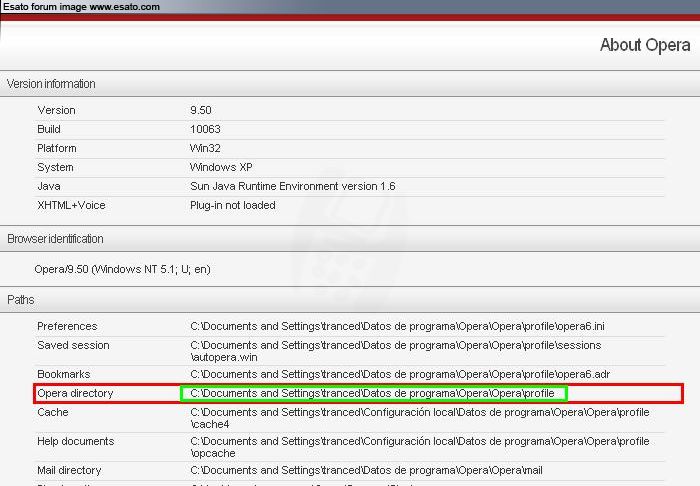Click the Help documents row label
700x486 pixels.
[75, 441]
